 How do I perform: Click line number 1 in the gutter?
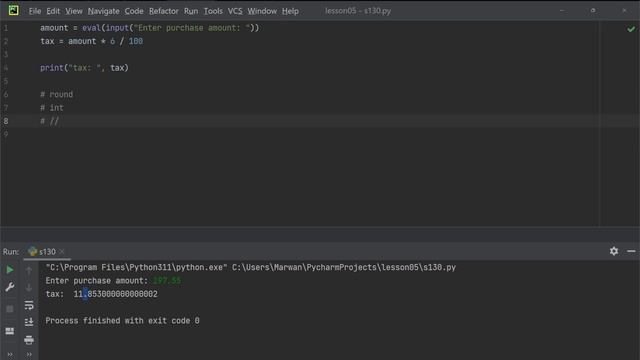point(6,28)
